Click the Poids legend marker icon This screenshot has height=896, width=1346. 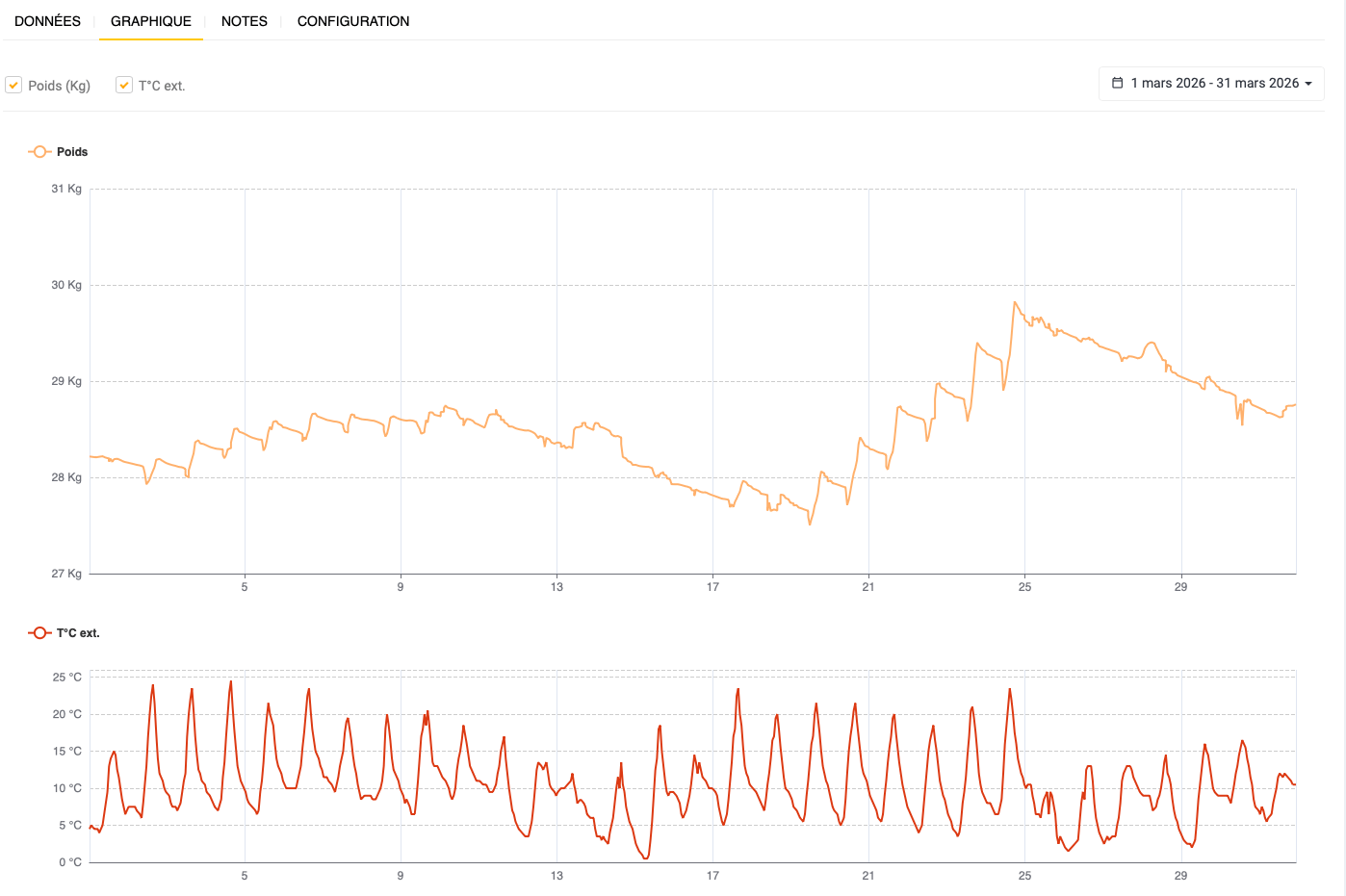pos(39,152)
